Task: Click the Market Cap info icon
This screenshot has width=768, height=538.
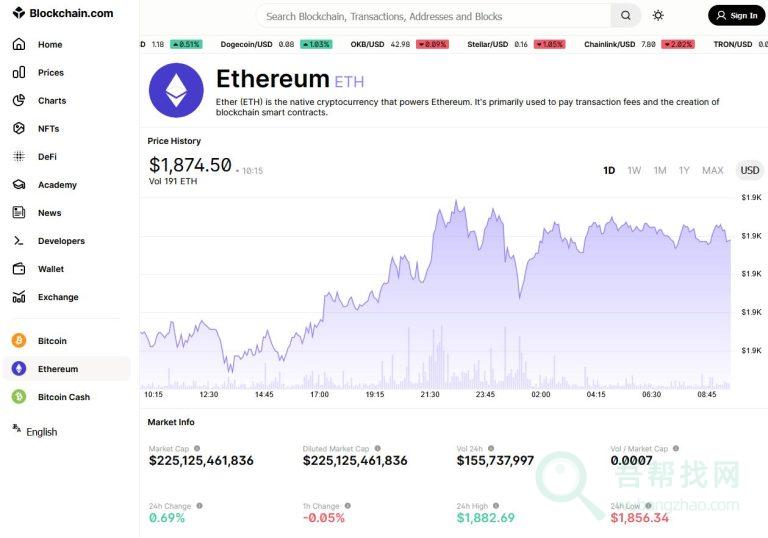Action: [197, 449]
